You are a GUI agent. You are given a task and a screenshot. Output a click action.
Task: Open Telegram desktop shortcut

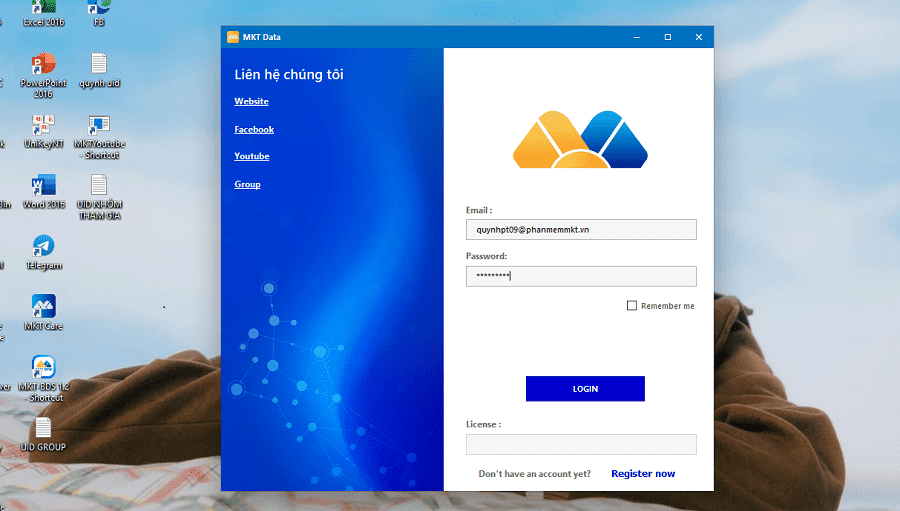pyautogui.click(x=44, y=253)
